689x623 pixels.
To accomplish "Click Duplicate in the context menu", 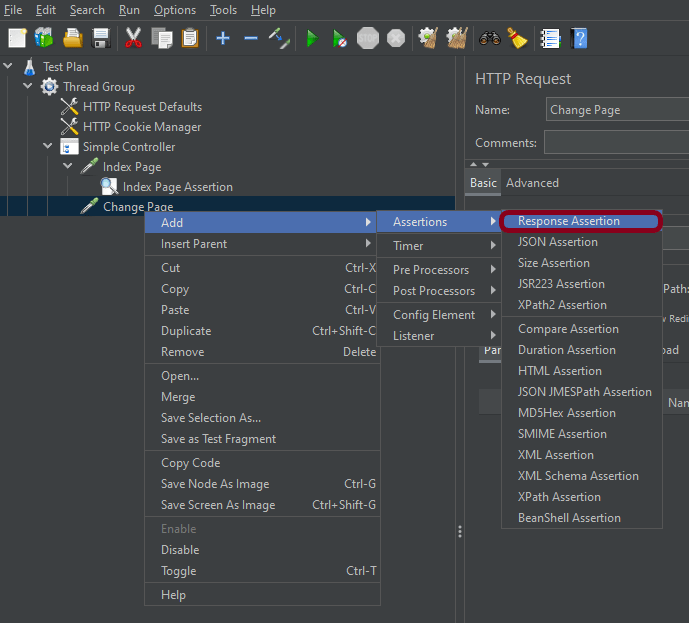I will click(x=186, y=331).
